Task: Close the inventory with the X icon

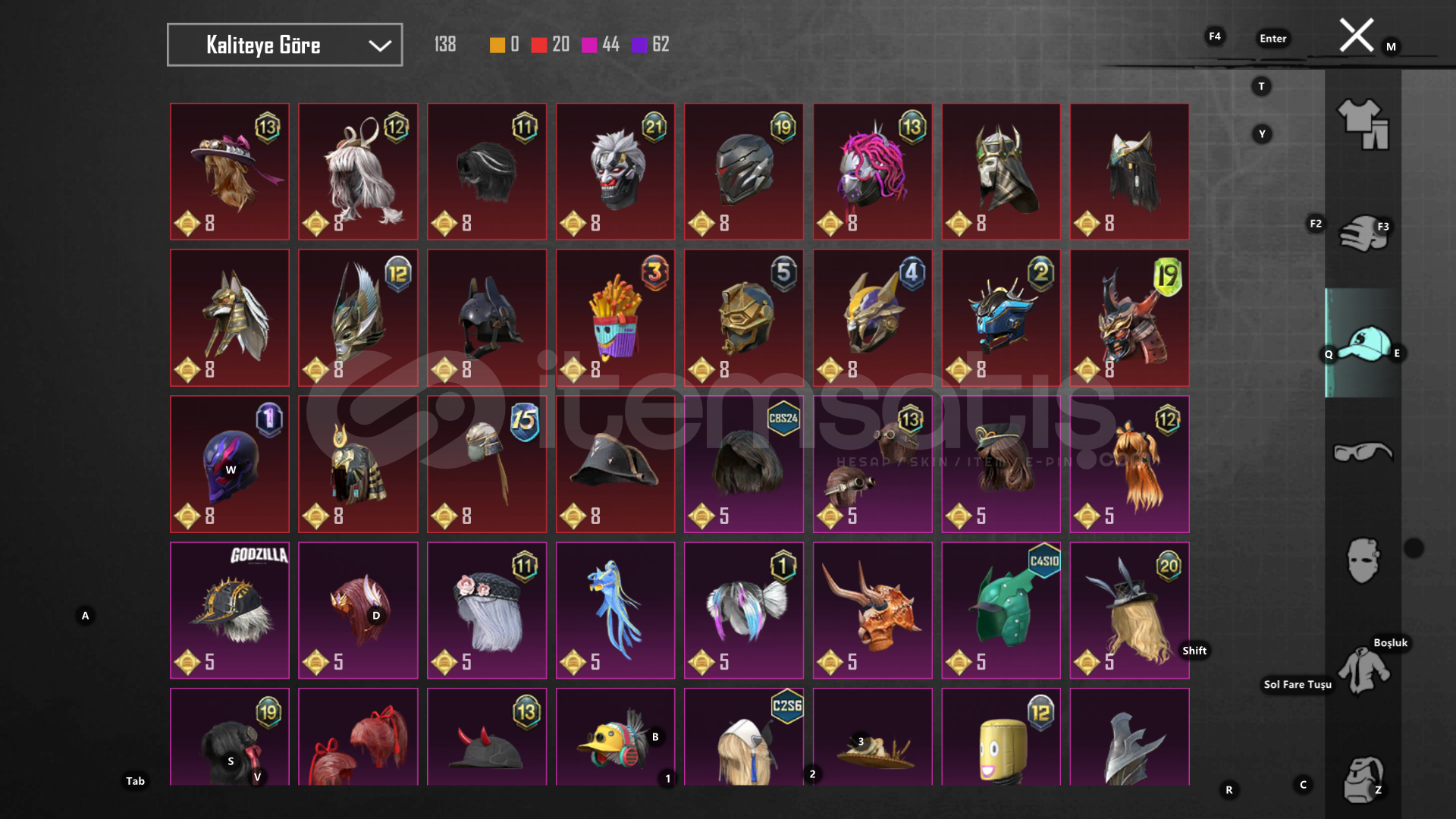Action: pos(1356,35)
